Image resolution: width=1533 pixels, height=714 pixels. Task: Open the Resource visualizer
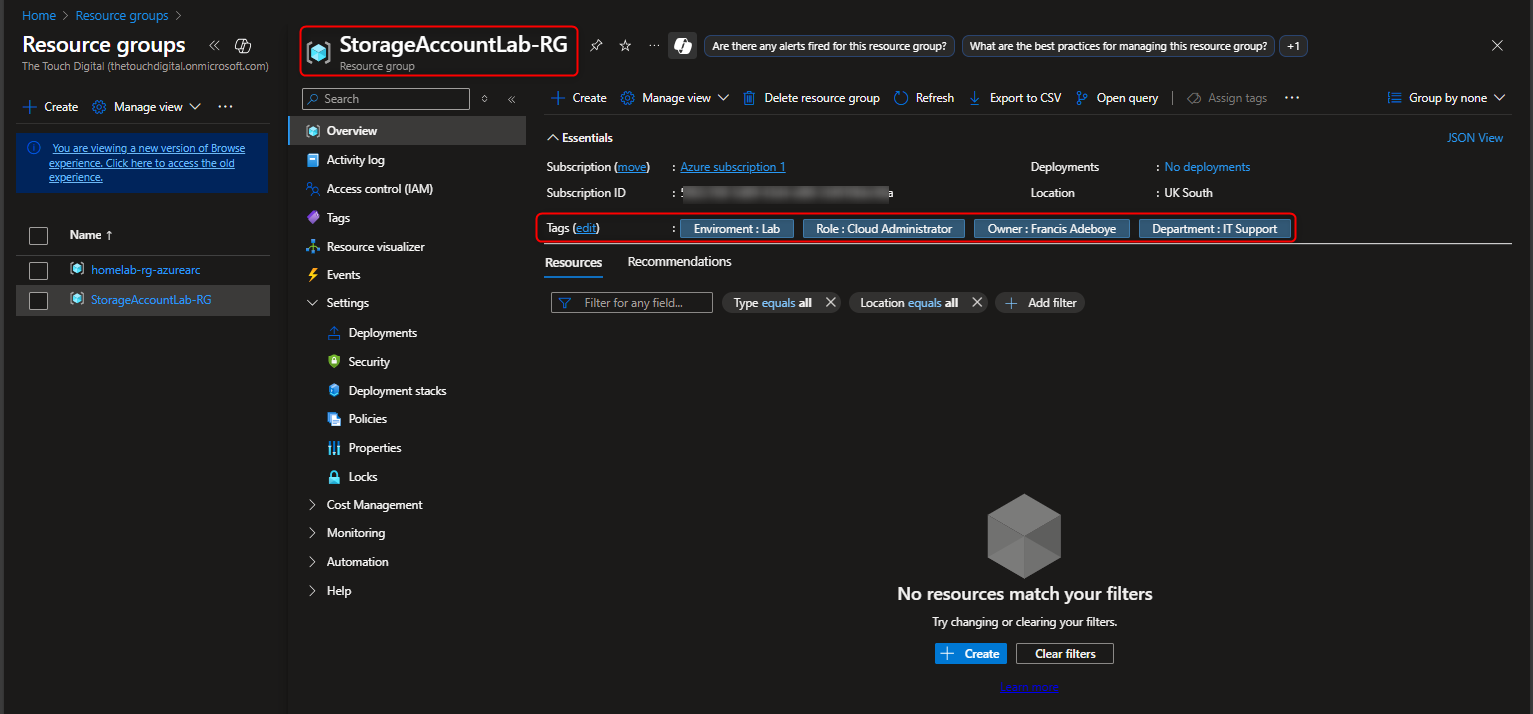click(x=375, y=246)
